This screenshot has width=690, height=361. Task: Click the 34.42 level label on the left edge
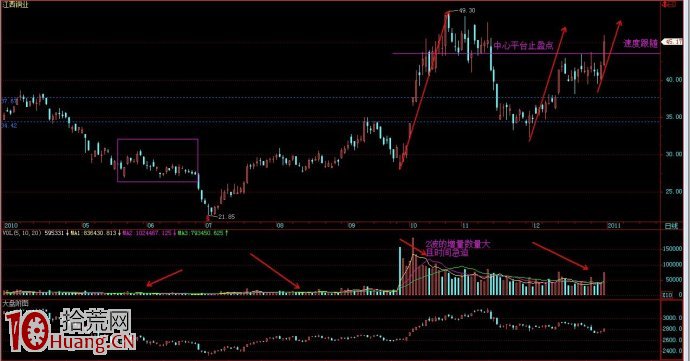pyautogui.click(x=9, y=125)
